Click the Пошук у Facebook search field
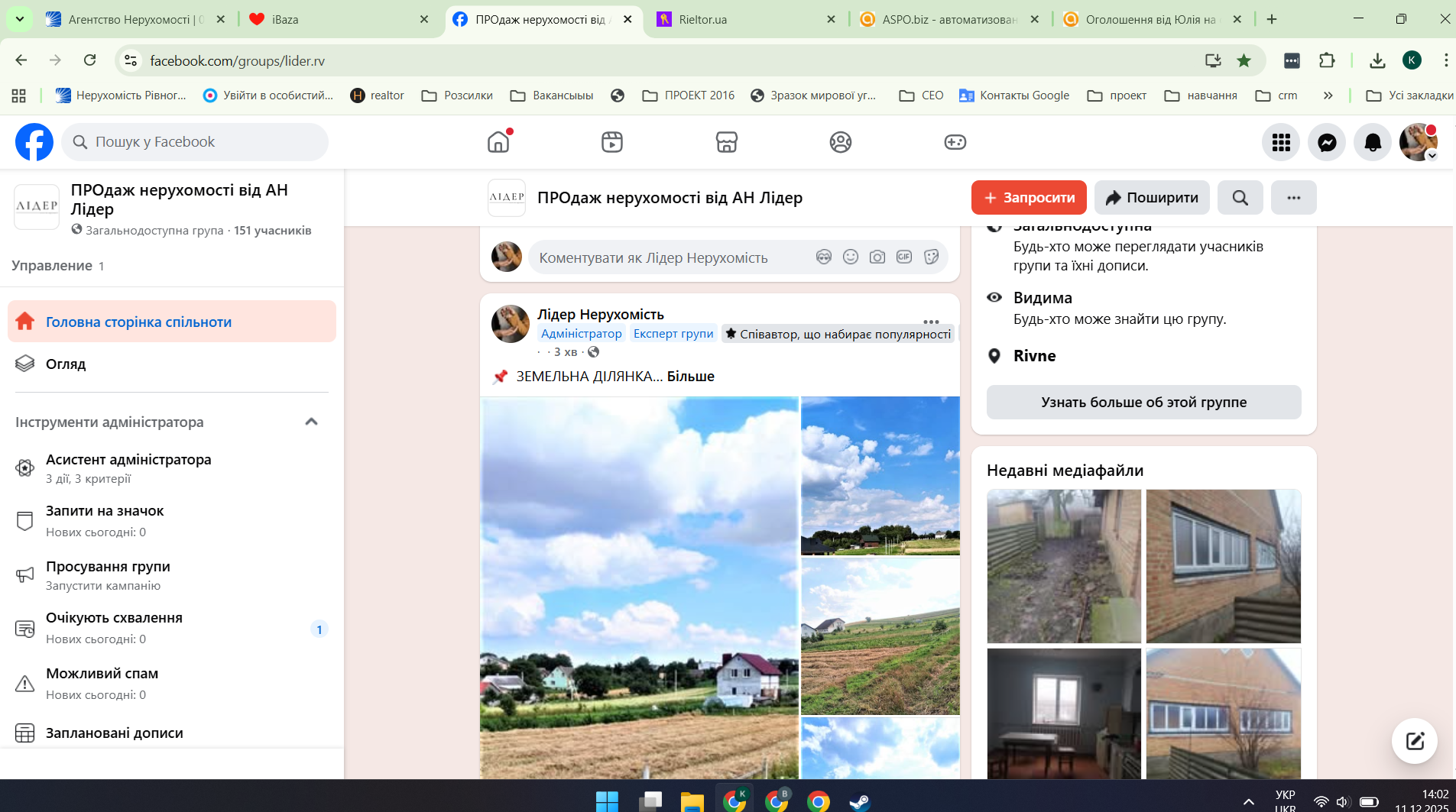Viewport: 1456px width, 812px height. (195, 142)
